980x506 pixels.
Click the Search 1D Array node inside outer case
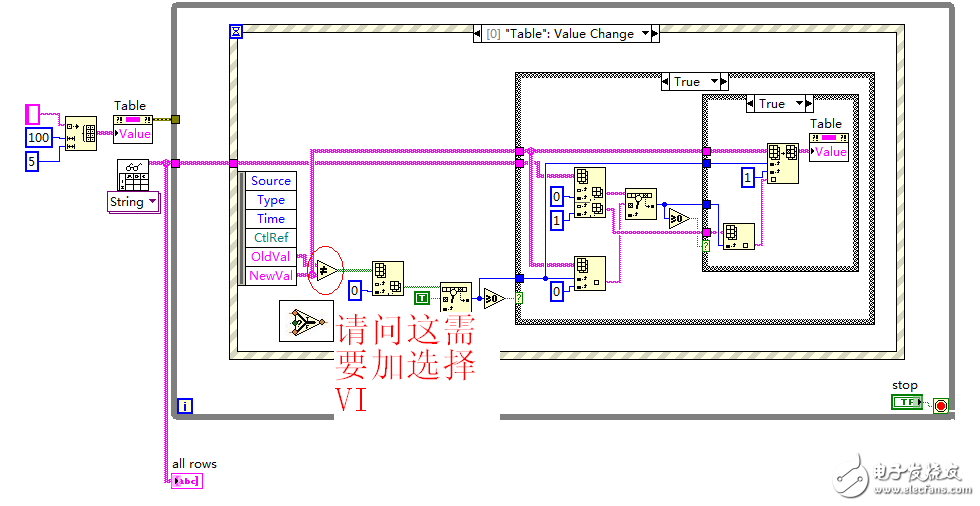(641, 204)
